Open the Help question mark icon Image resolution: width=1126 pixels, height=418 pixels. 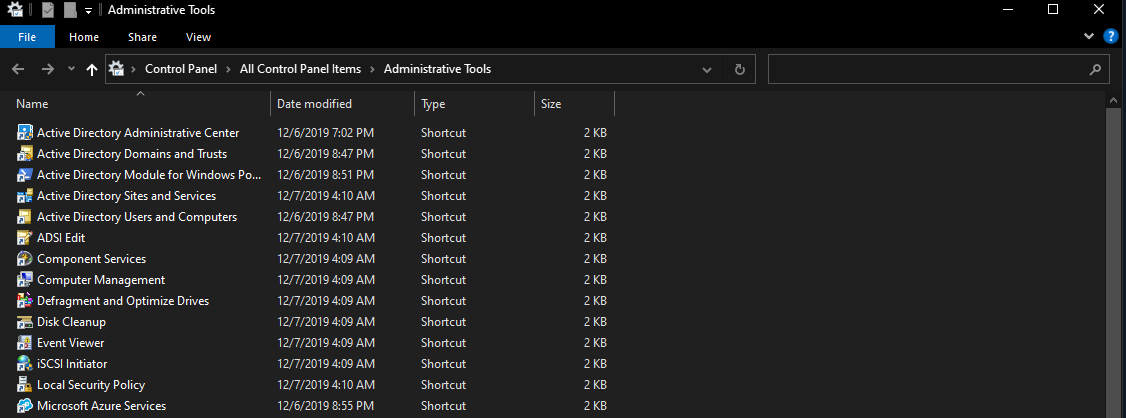(x=1110, y=37)
